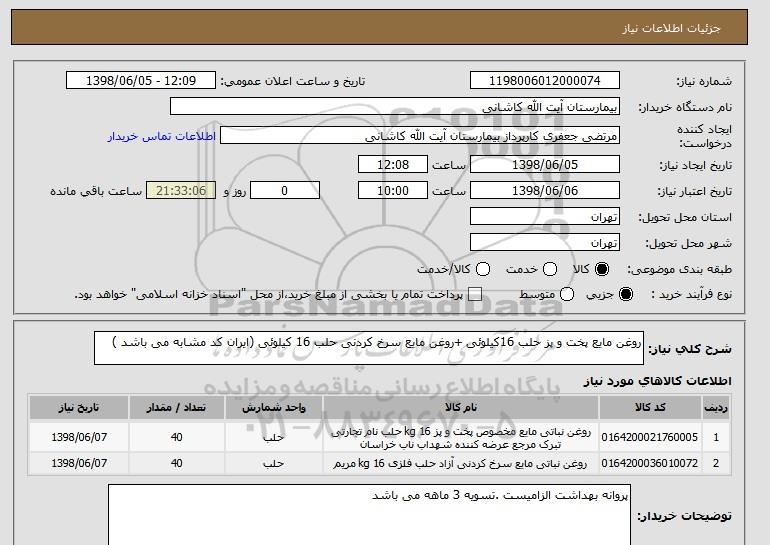Image resolution: width=770 pixels, height=545 pixels.
Task: Click the unit حلب in row 2
Action: [274, 463]
